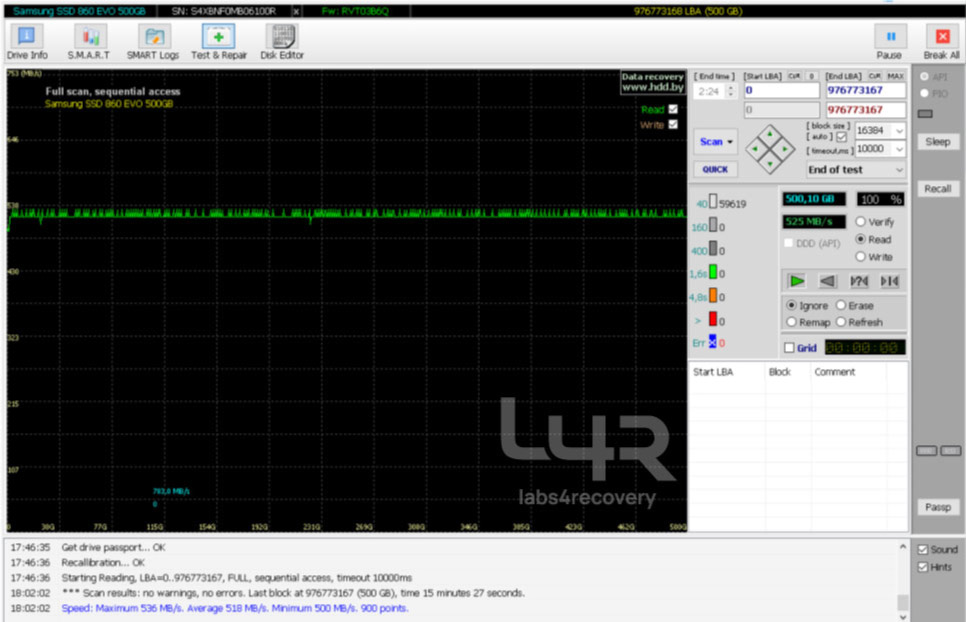Click the 100 % progress indicator
966x622 pixels.
(x=880, y=199)
